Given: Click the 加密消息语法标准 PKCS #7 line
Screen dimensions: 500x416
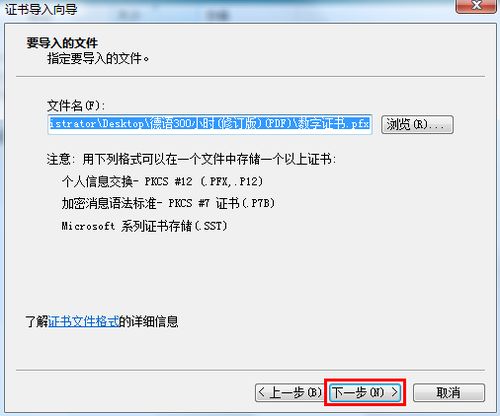Looking at the screenshot, I should pos(168,203).
